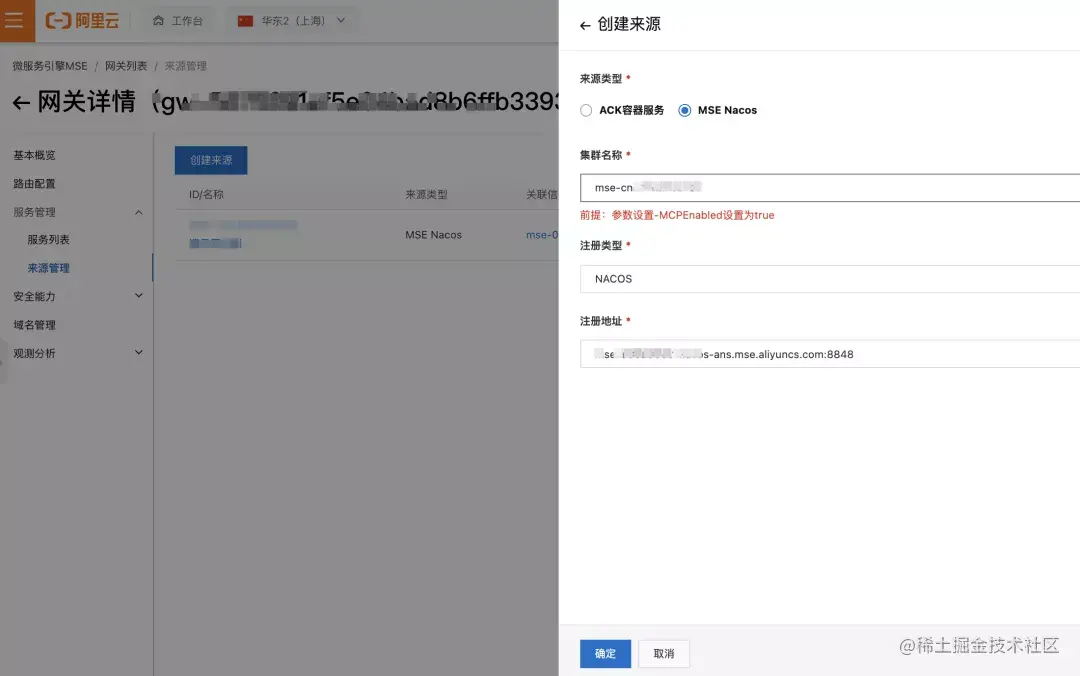Open 域名管理 in the sidebar
The height and width of the screenshot is (676, 1080).
pos(34,325)
